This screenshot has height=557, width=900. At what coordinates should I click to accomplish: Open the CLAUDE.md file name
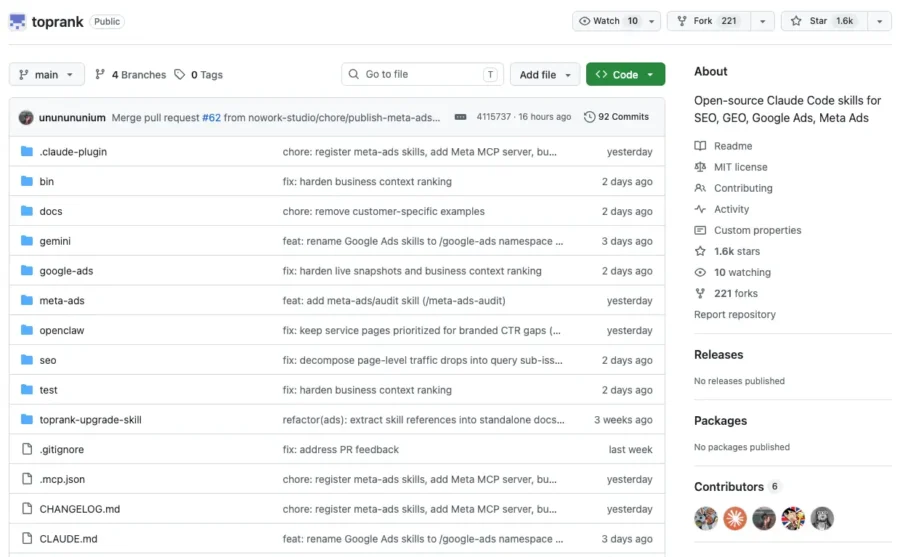68,539
